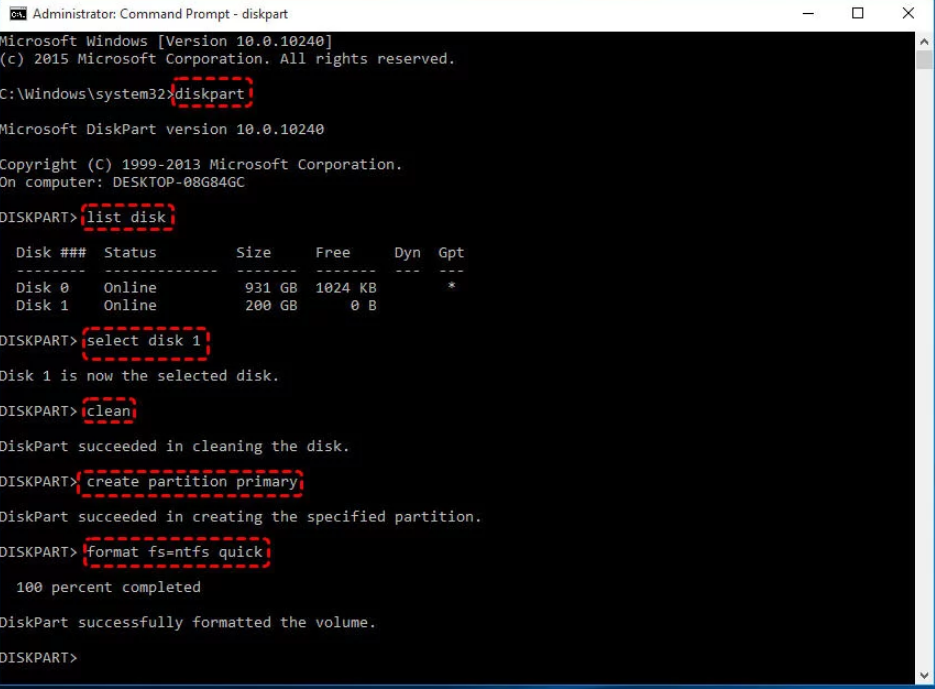Click the highlighted diskpart command
935x689 pixels.
pyautogui.click(x=211, y=92)
